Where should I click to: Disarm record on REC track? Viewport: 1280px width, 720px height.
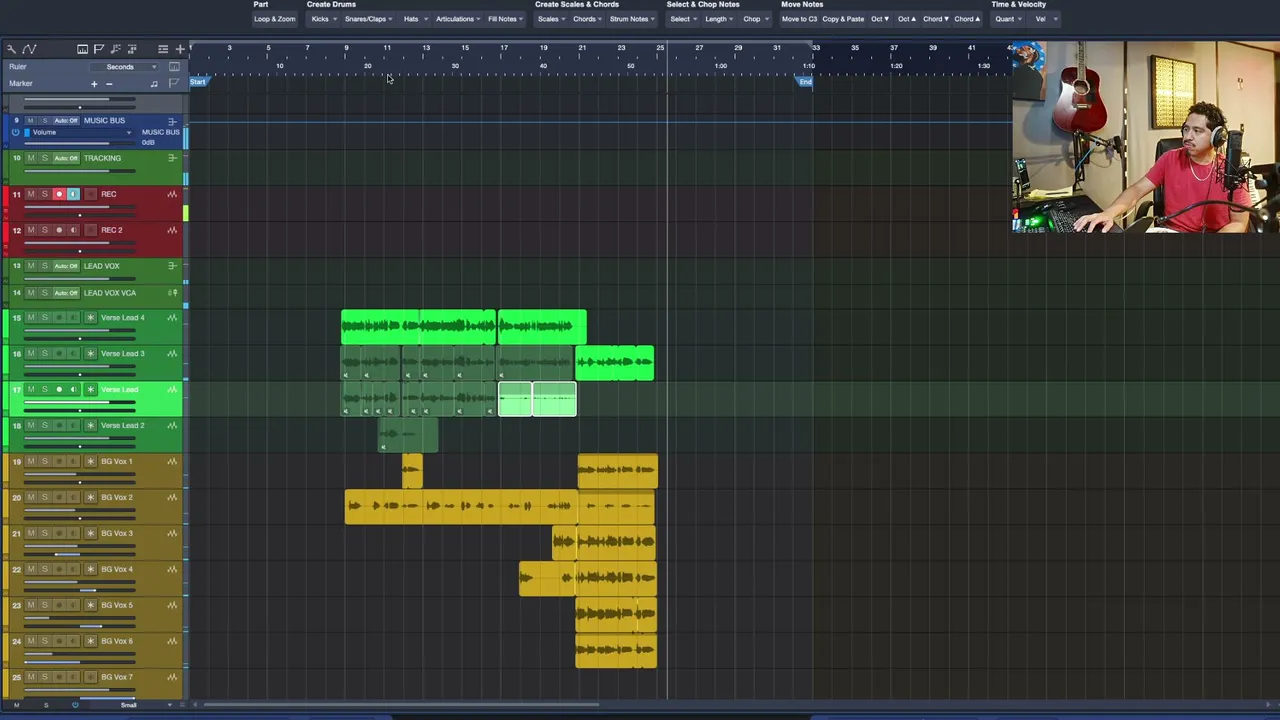[58, 194]
